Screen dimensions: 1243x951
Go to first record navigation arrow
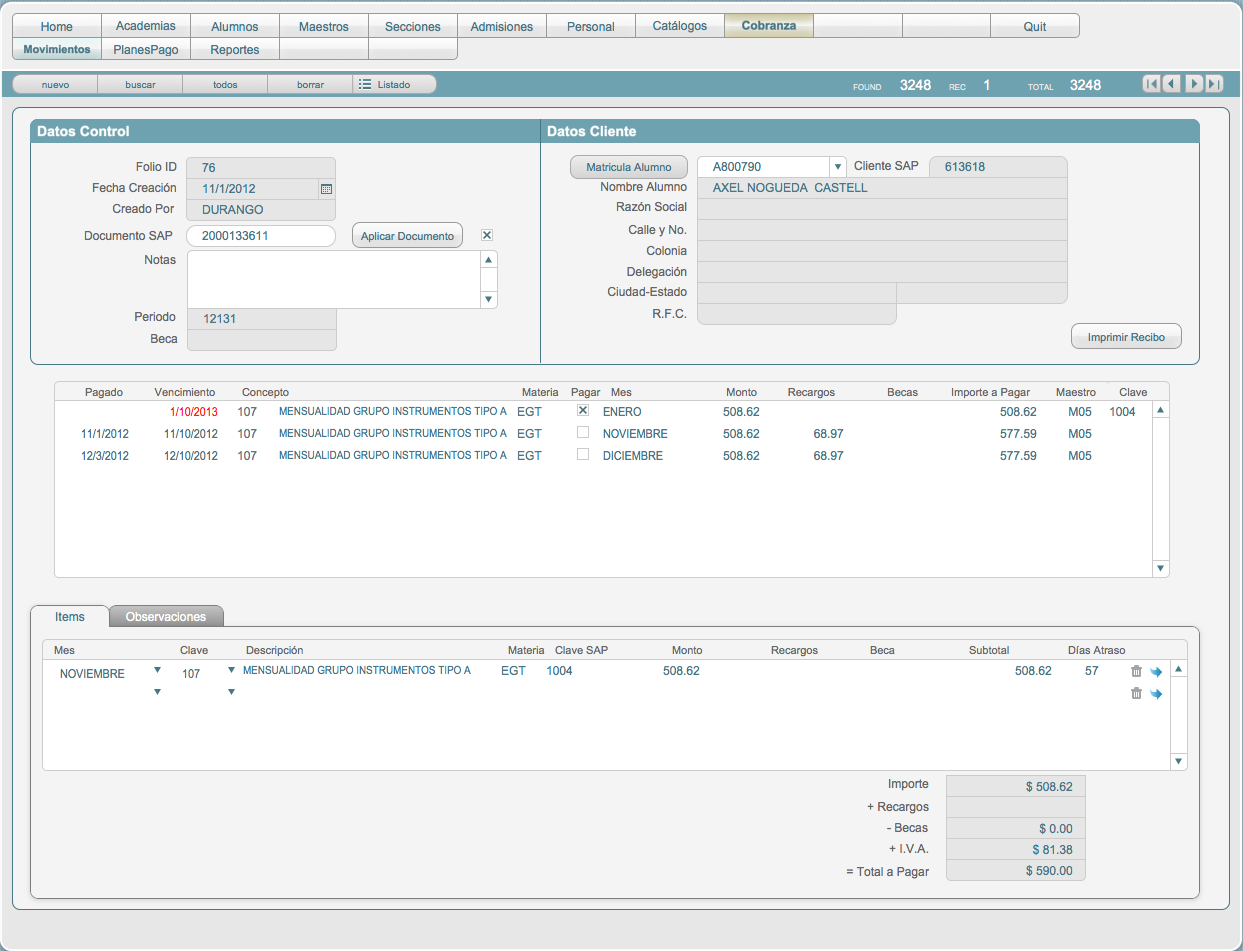1152,84
